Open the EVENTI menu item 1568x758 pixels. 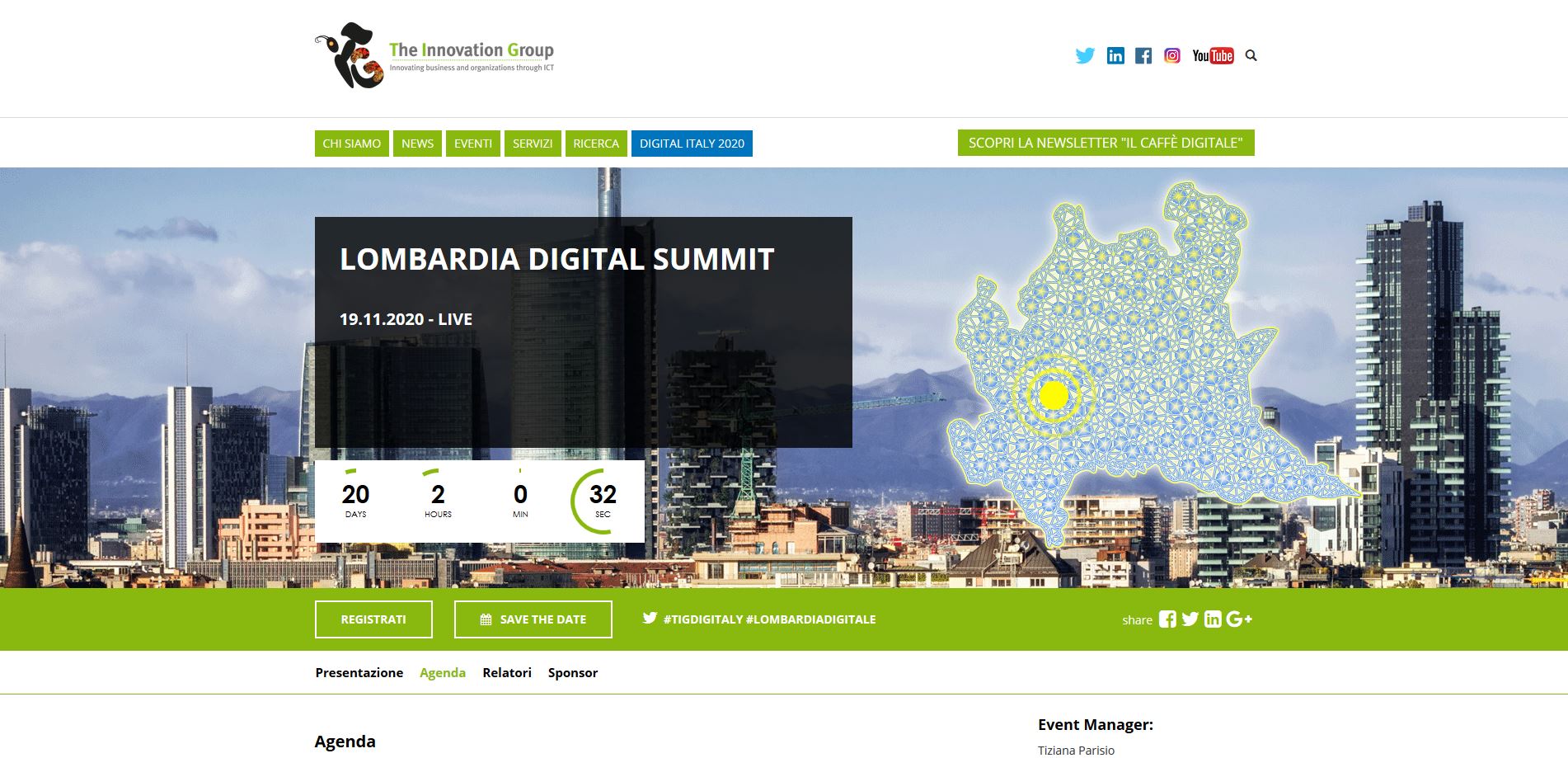[x=473, y=144]
